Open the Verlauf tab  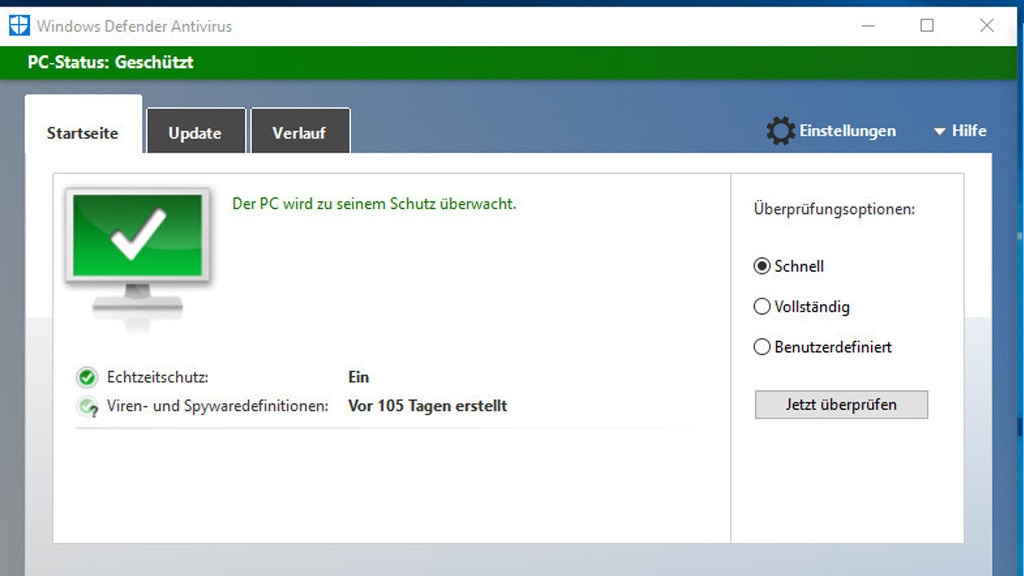300,133
